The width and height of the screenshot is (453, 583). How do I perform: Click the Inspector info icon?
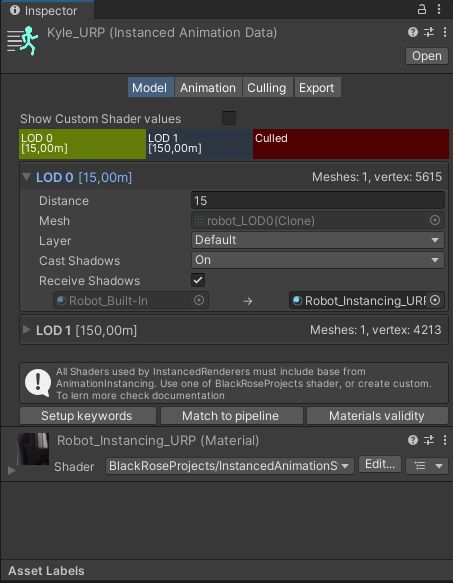click(15, 10)
